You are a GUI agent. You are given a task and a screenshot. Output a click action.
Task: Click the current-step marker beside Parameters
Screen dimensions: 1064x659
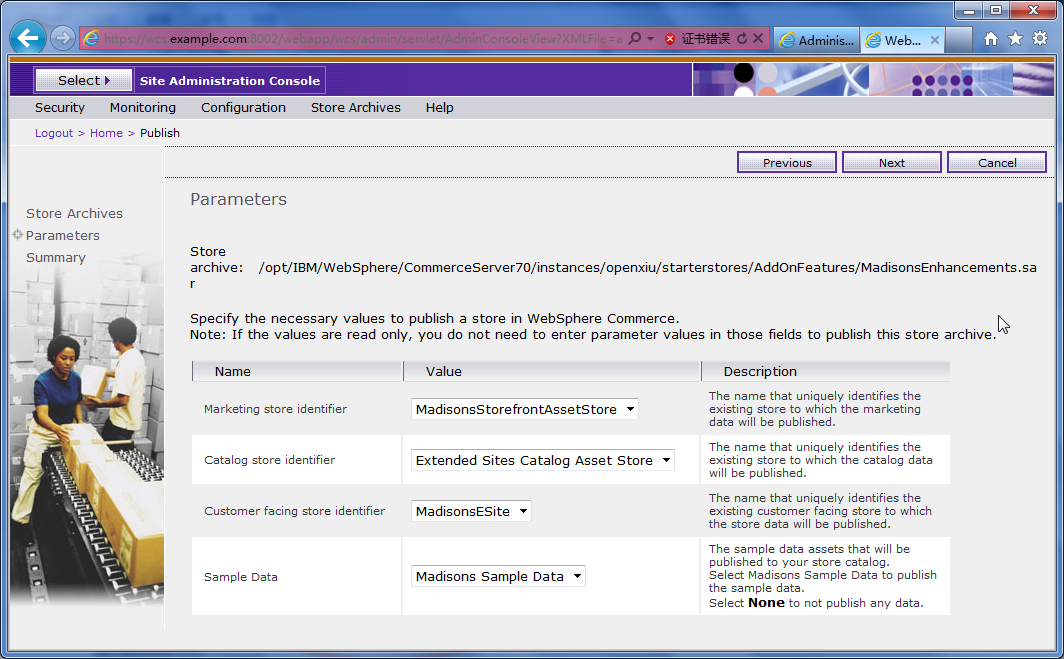coord(18,234)
